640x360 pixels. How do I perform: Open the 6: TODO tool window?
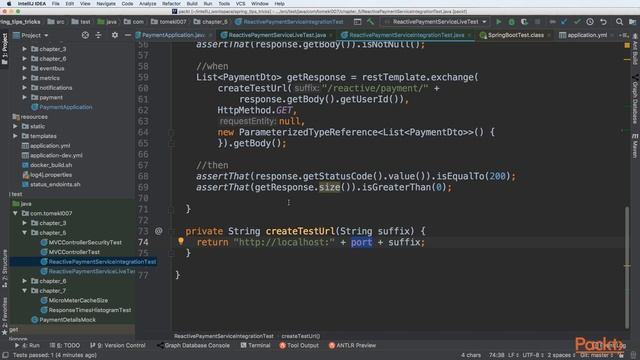(65, 345)
